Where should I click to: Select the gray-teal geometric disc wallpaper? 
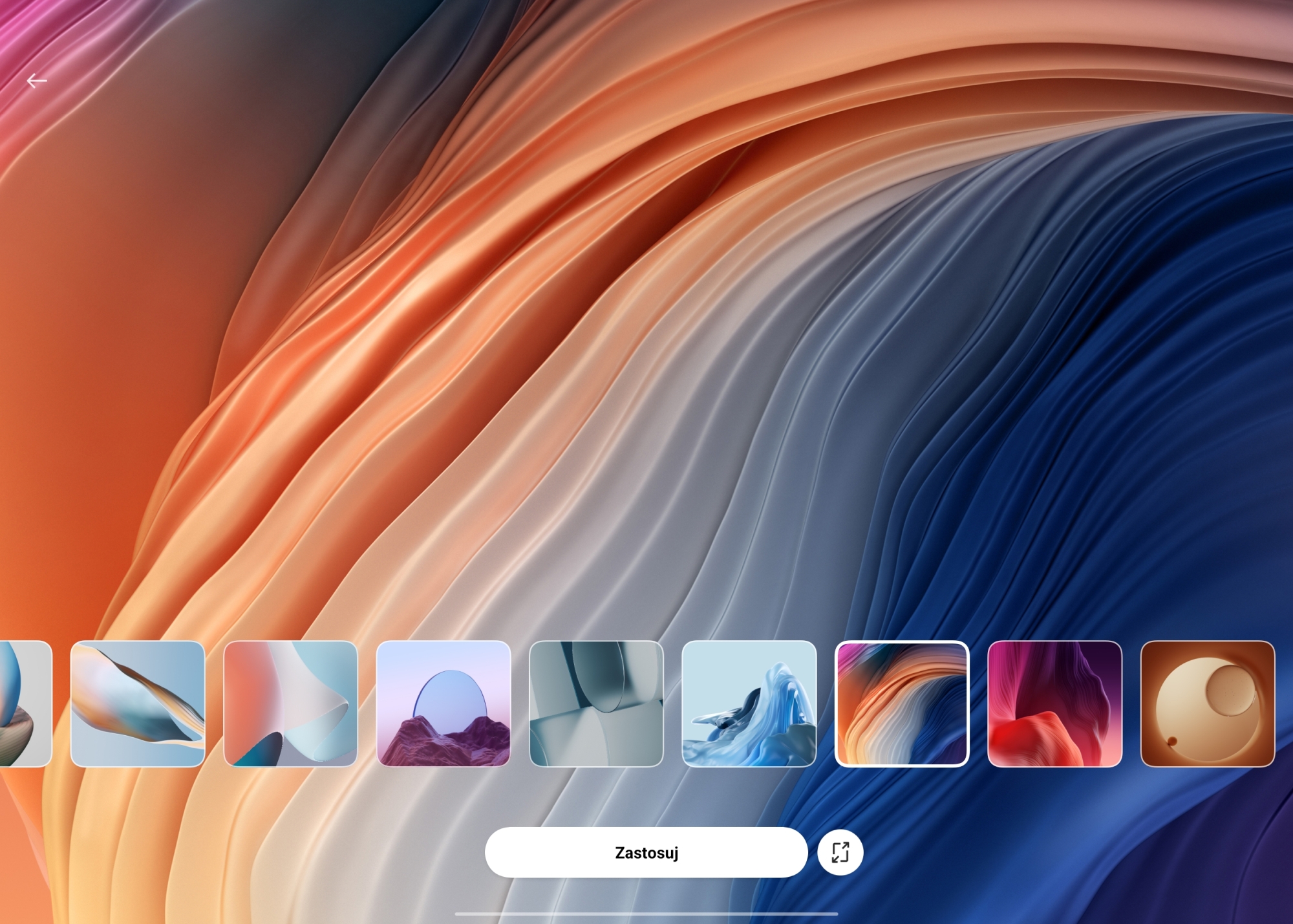click(x=596, y=704)
